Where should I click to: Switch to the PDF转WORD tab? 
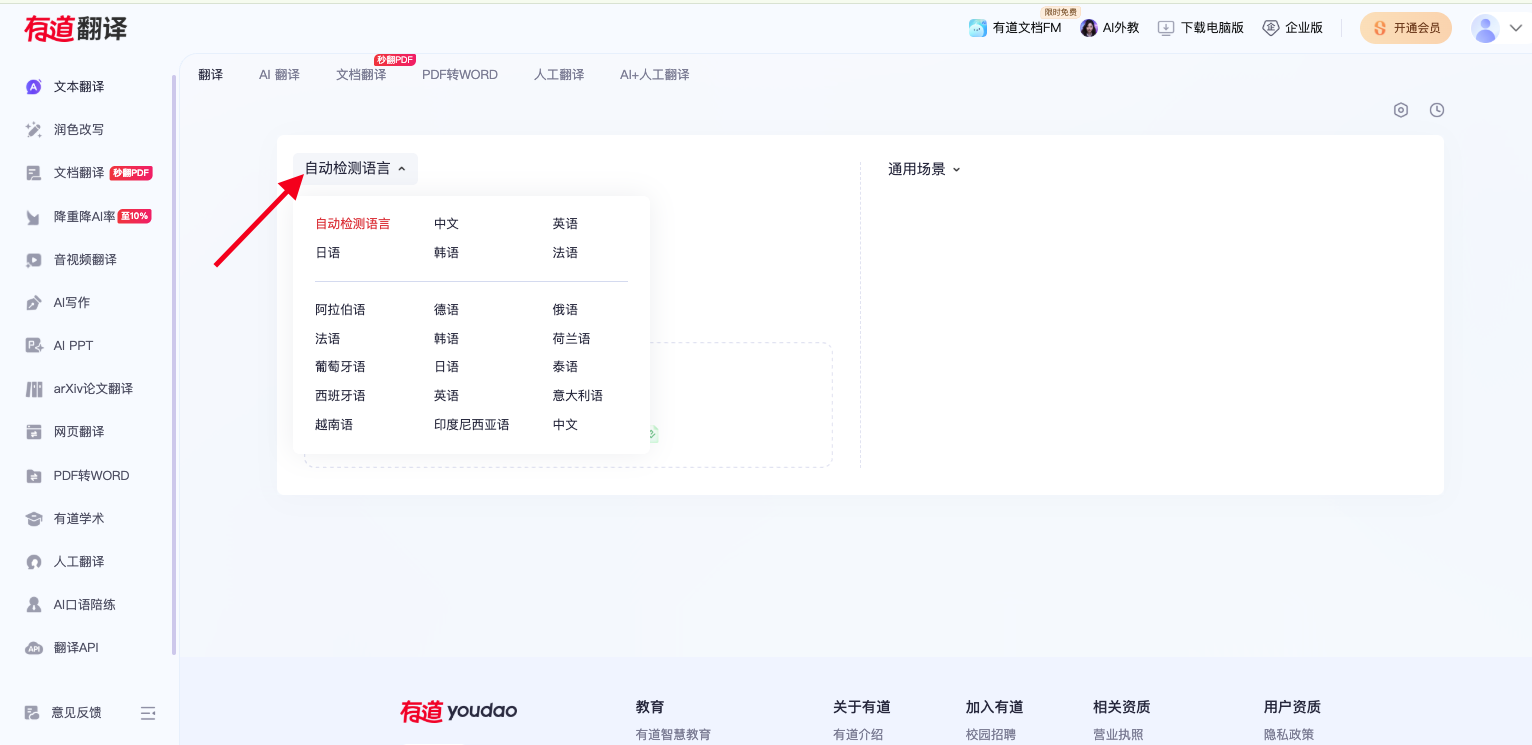click(460, 75)
